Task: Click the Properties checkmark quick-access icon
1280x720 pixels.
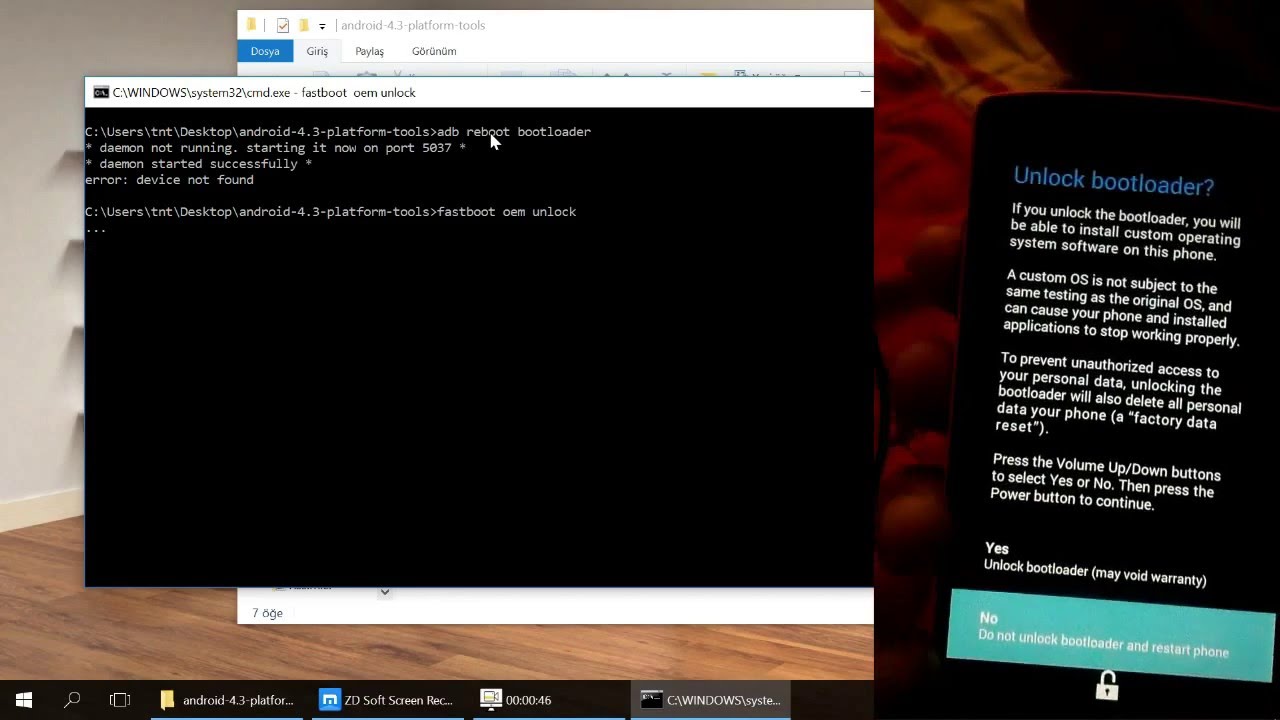Action: tap(282, 26)
